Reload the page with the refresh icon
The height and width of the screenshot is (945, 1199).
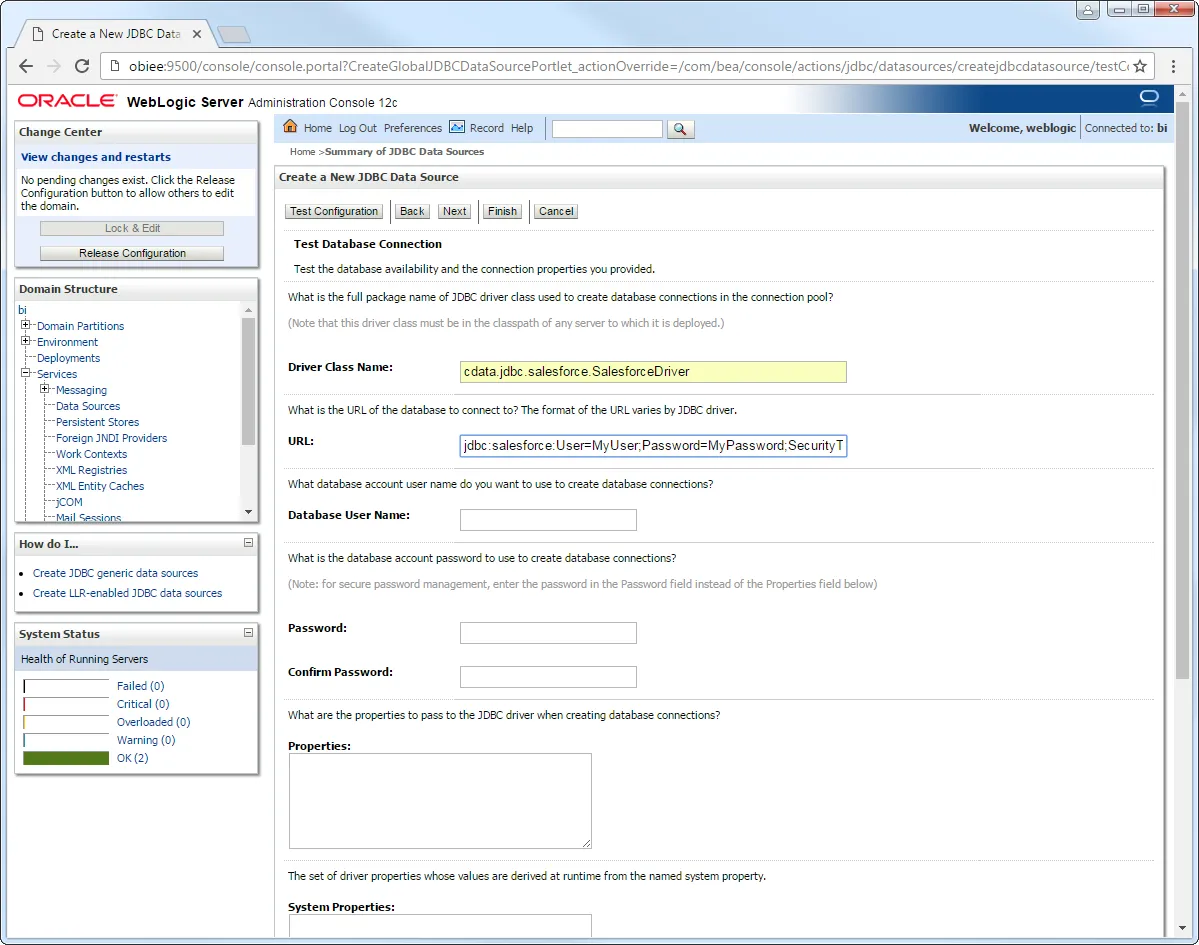point(83,65)
